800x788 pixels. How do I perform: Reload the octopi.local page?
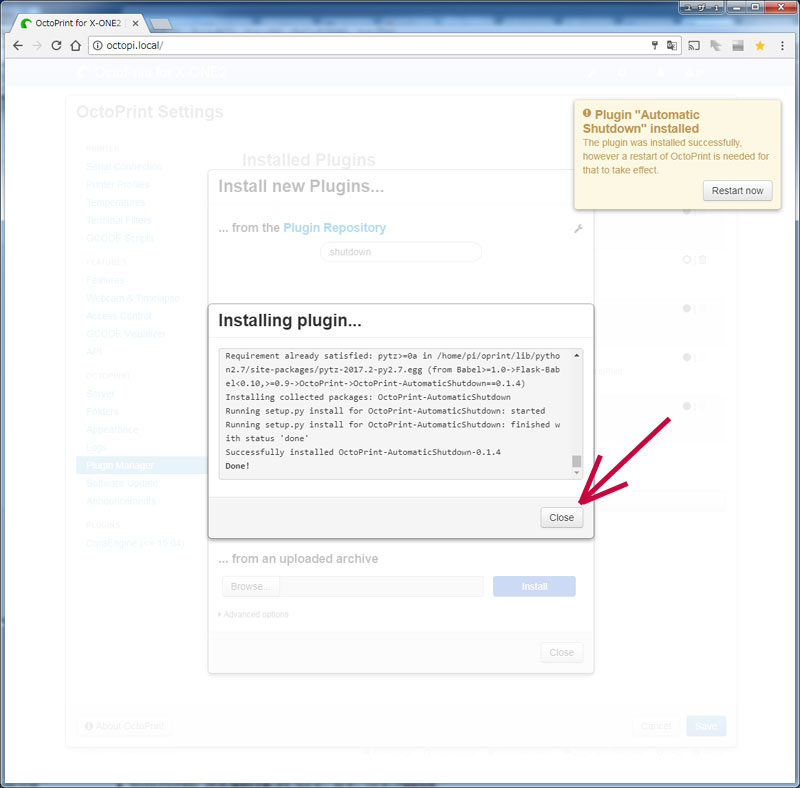(x=56, y=45)
